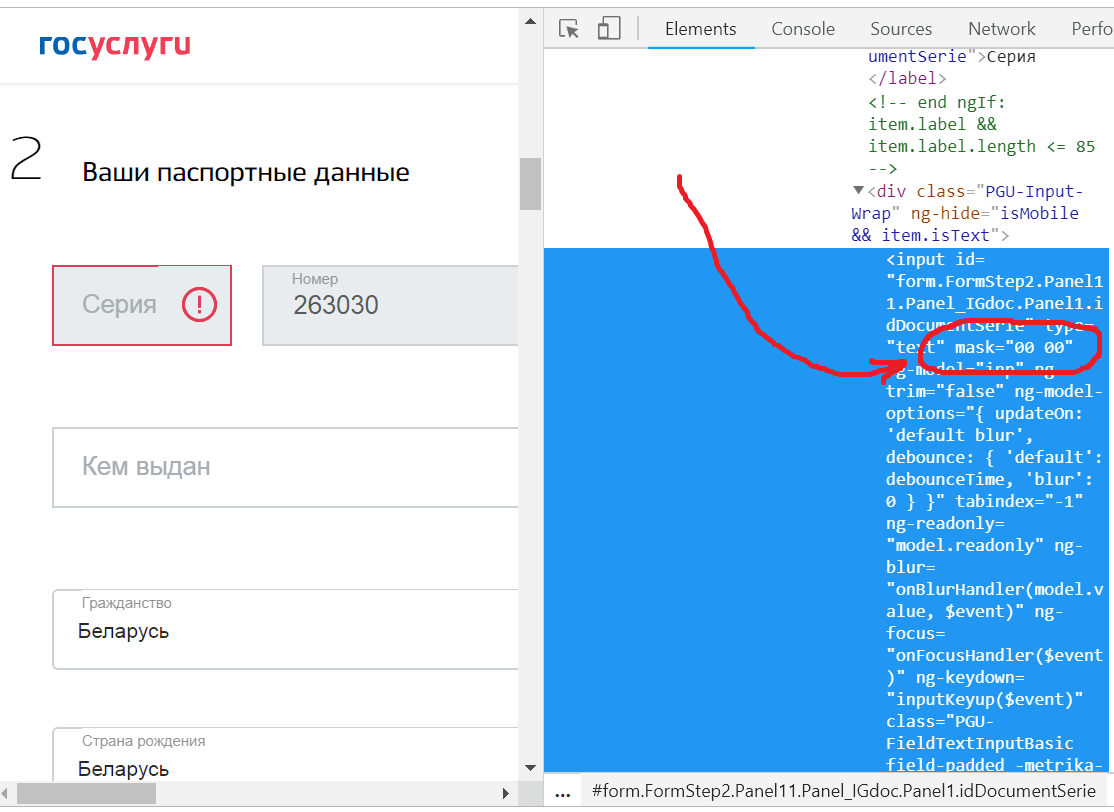Toggle the device toolbar icon
This screenshot has width=1114, height=812.
(x=609, y=28)
